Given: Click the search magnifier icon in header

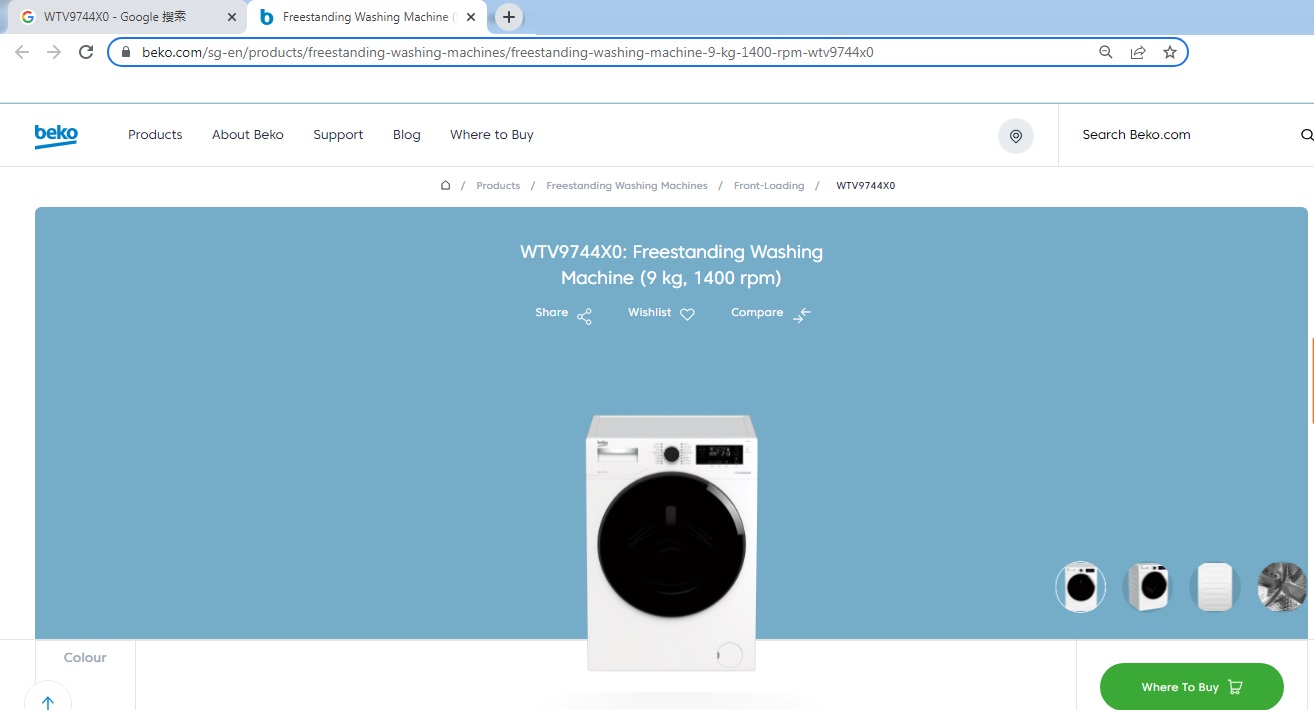Looking at the screenshot, I should click(x=1306, y=136).
